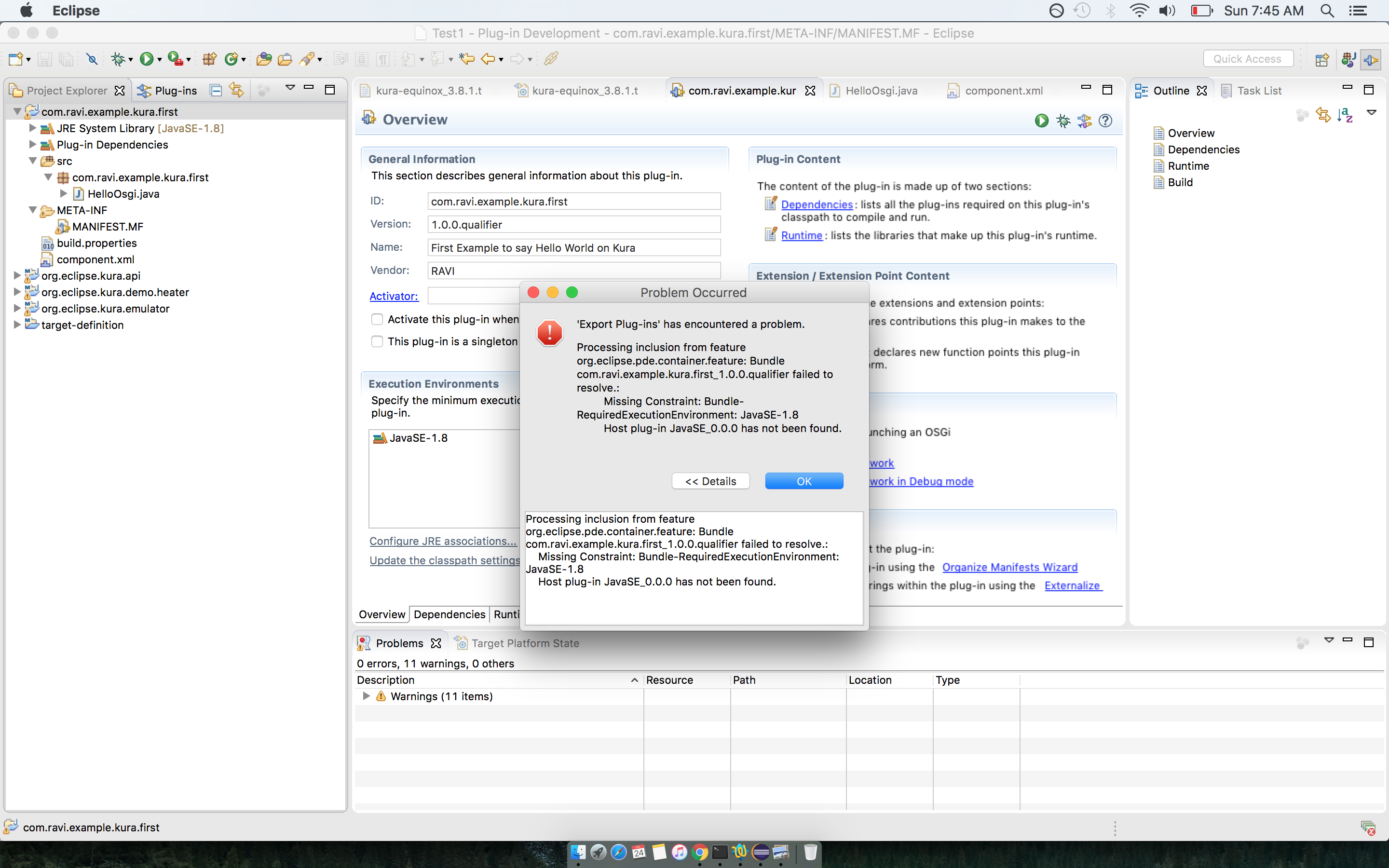The image size is (1389, 868).
Task: Expand Plug-in Dependencies node
Action: pyautogui.click(x=33, y=144)
